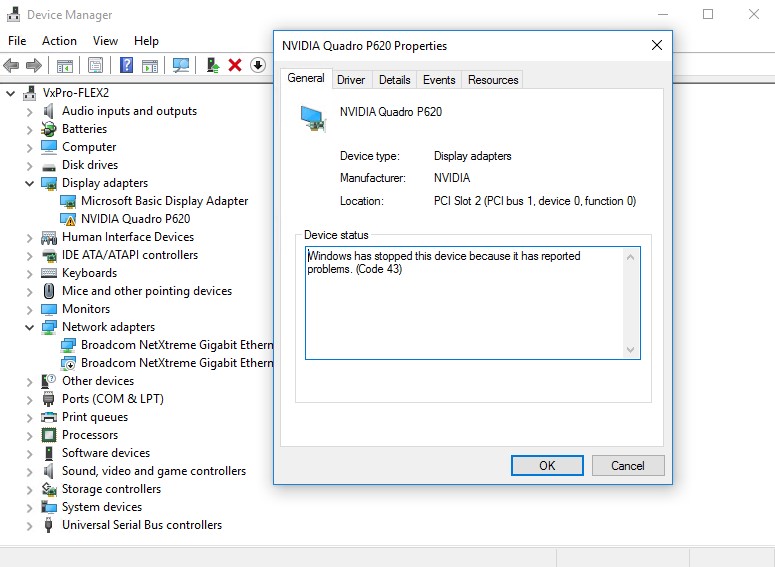Collapse the Network adapters node
Screen dimensions: 775x567
pyautogui.click(x=29, y=328)
